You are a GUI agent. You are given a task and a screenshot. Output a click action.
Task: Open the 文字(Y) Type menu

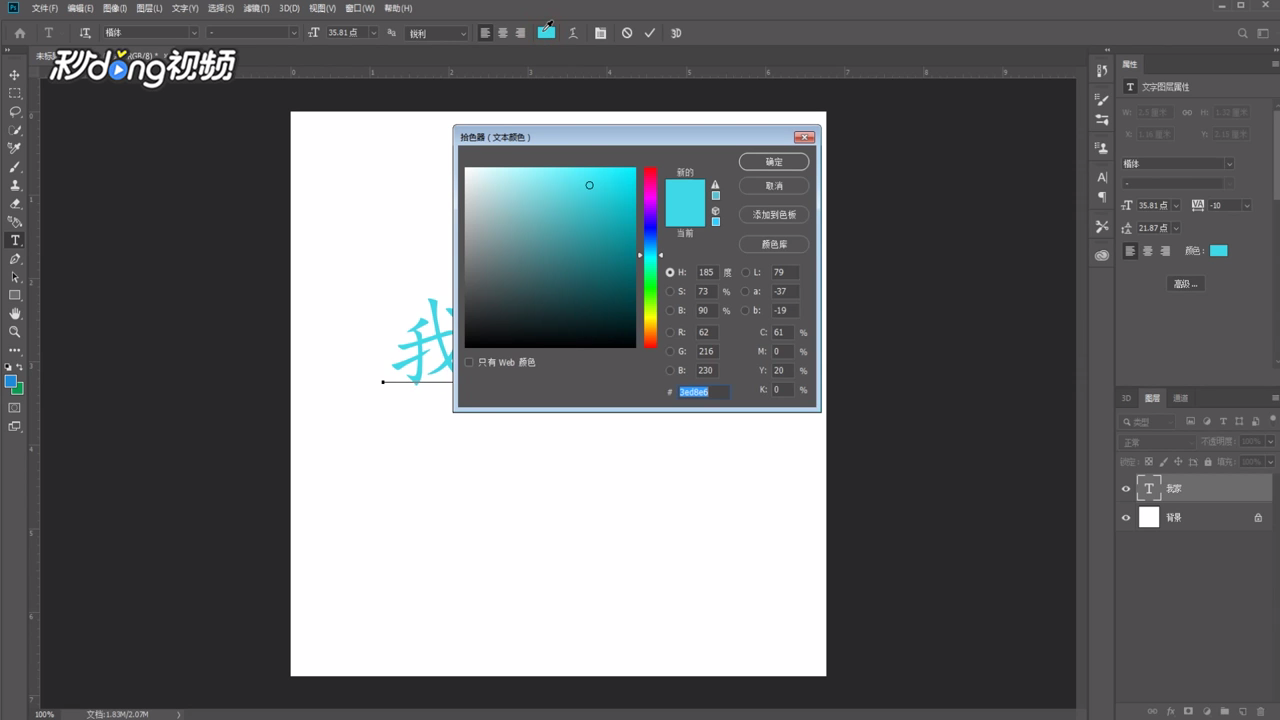[x=185, y=8]
